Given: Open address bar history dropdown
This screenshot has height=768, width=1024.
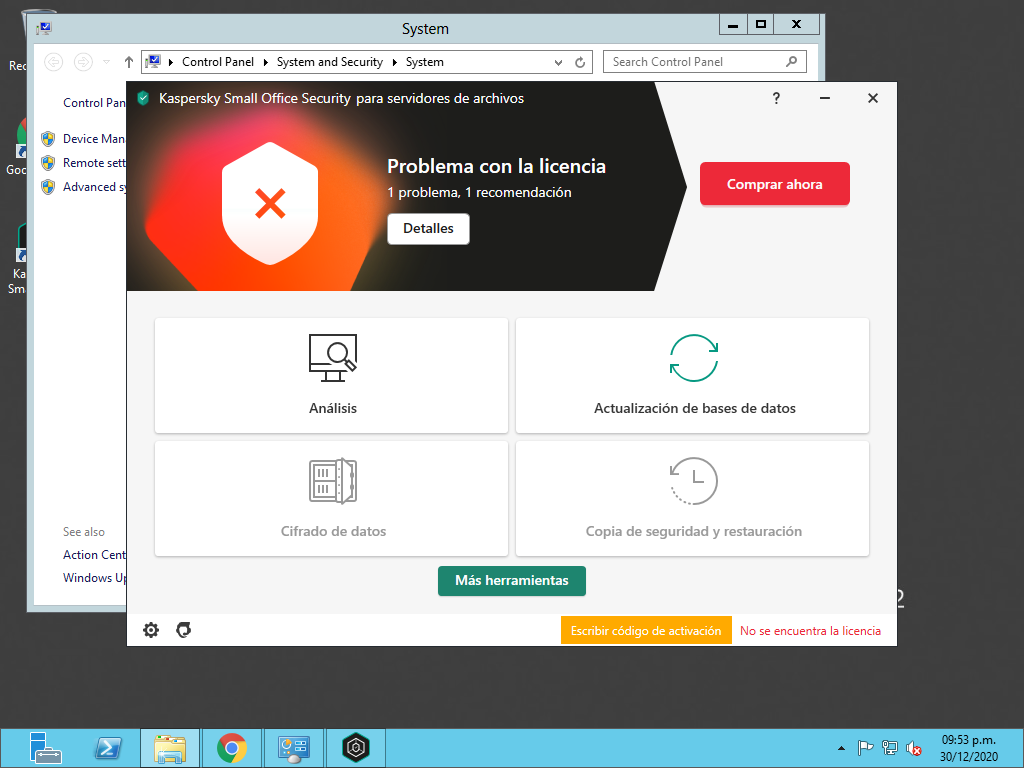Looking at the screenshot, I should coord(558,63).
